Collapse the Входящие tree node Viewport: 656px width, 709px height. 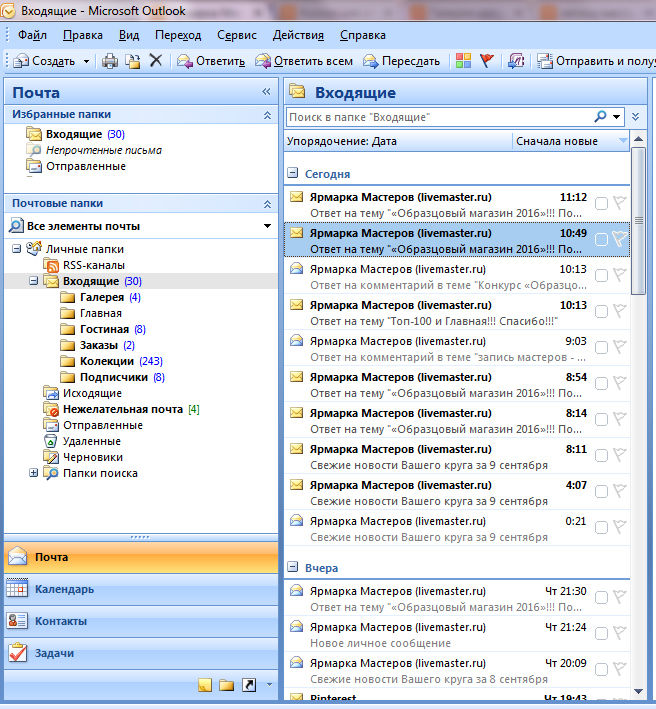(x=33, y=281)
